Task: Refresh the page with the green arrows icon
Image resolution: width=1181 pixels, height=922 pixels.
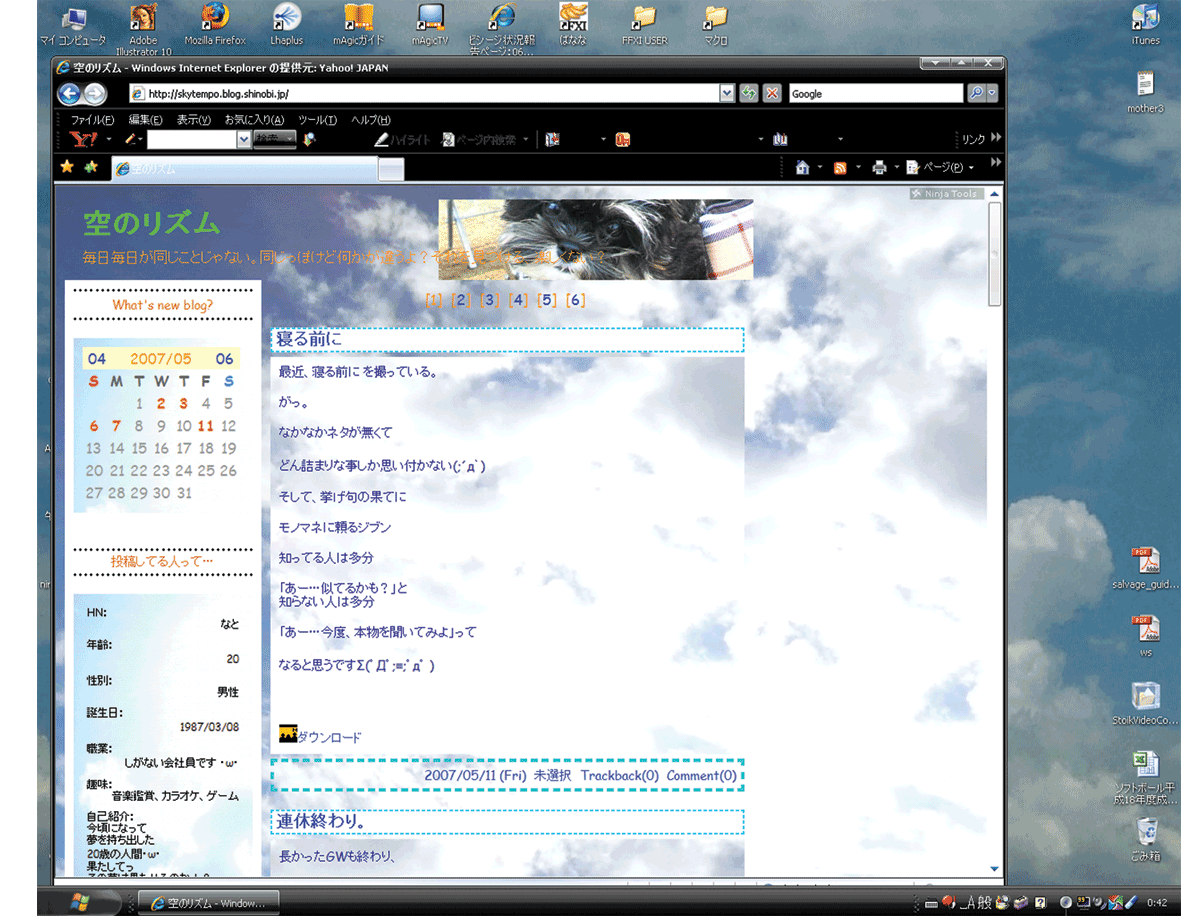Action: coord(749,93)
